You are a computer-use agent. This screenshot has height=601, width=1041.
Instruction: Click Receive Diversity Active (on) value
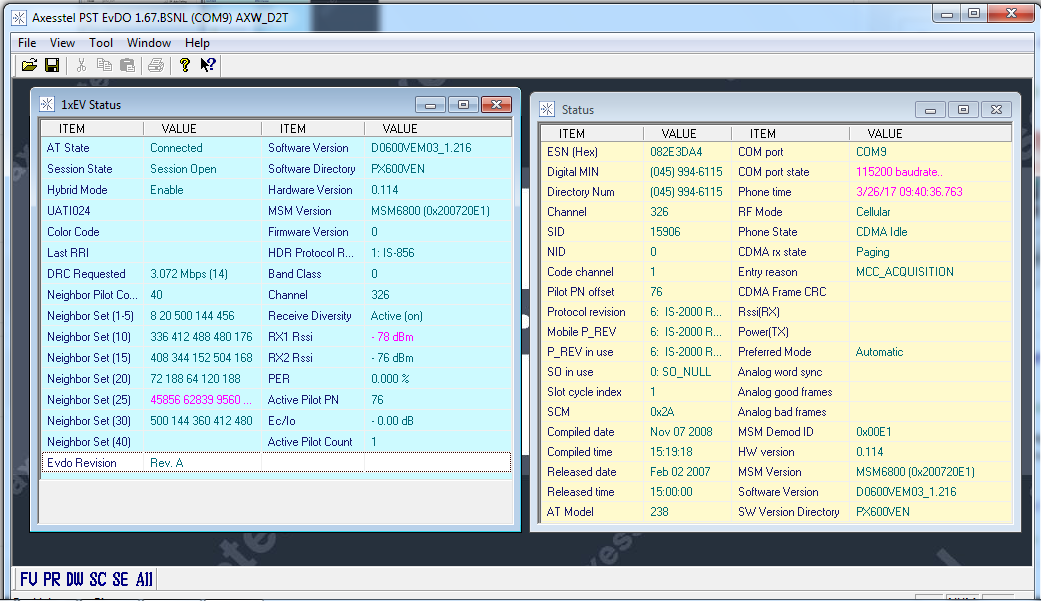396,316
